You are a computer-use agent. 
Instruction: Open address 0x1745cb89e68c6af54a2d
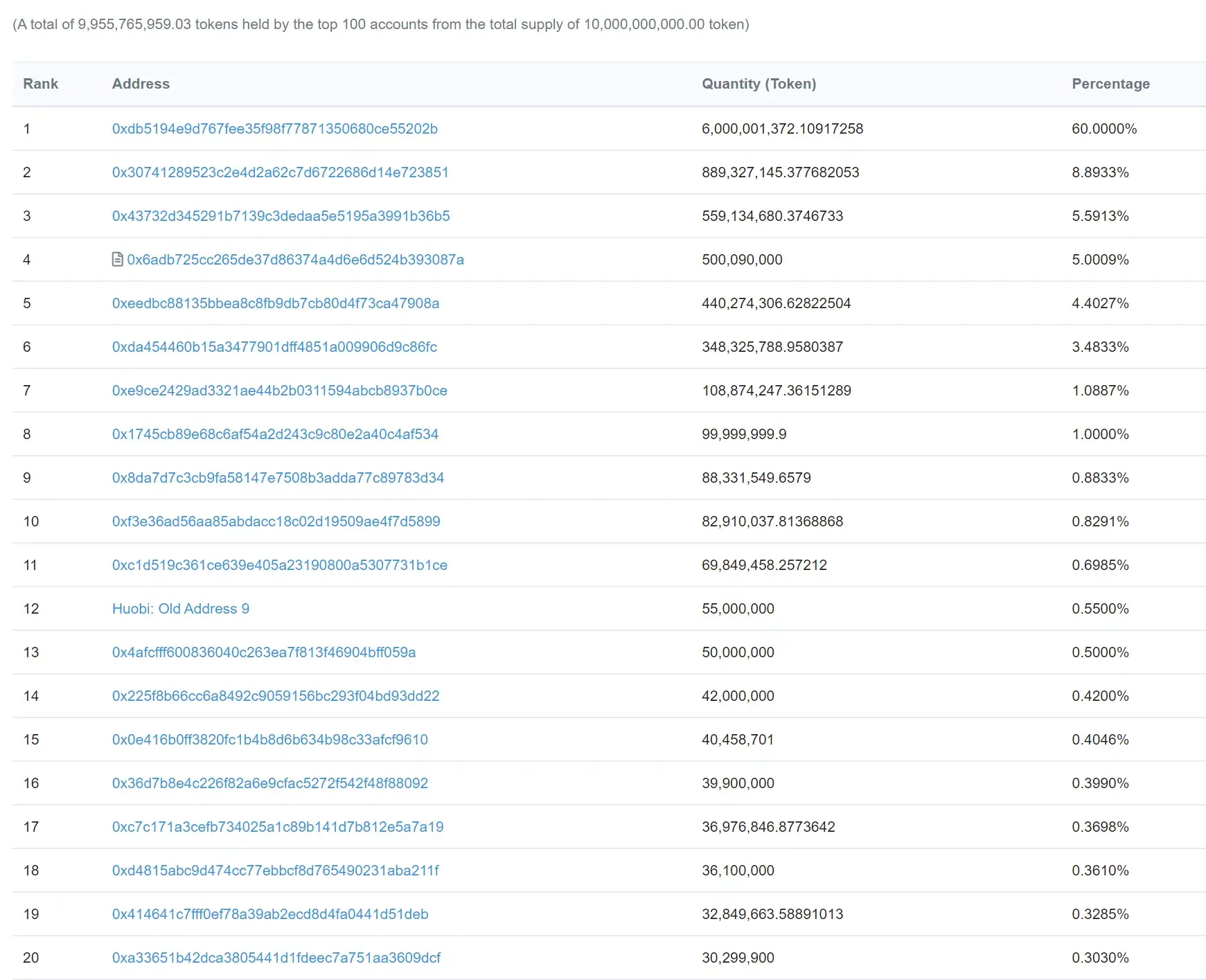pyautogui.click(x=276, y=434)
